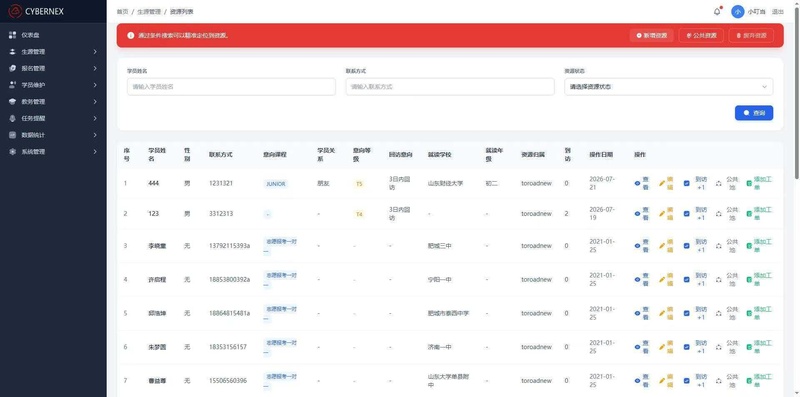Edit (编辑) the record in row number 5

coord(666,313)
